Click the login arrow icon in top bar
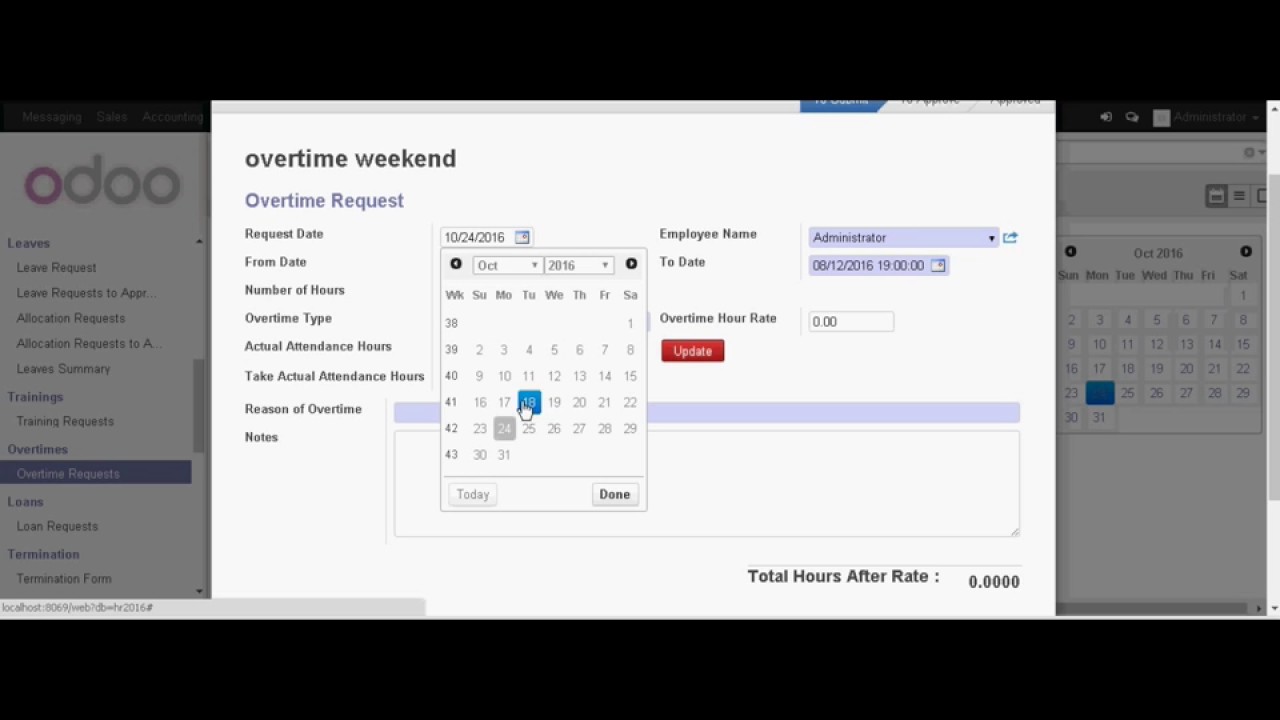This screenshot has width=1280, height=720. (1106, 117)
